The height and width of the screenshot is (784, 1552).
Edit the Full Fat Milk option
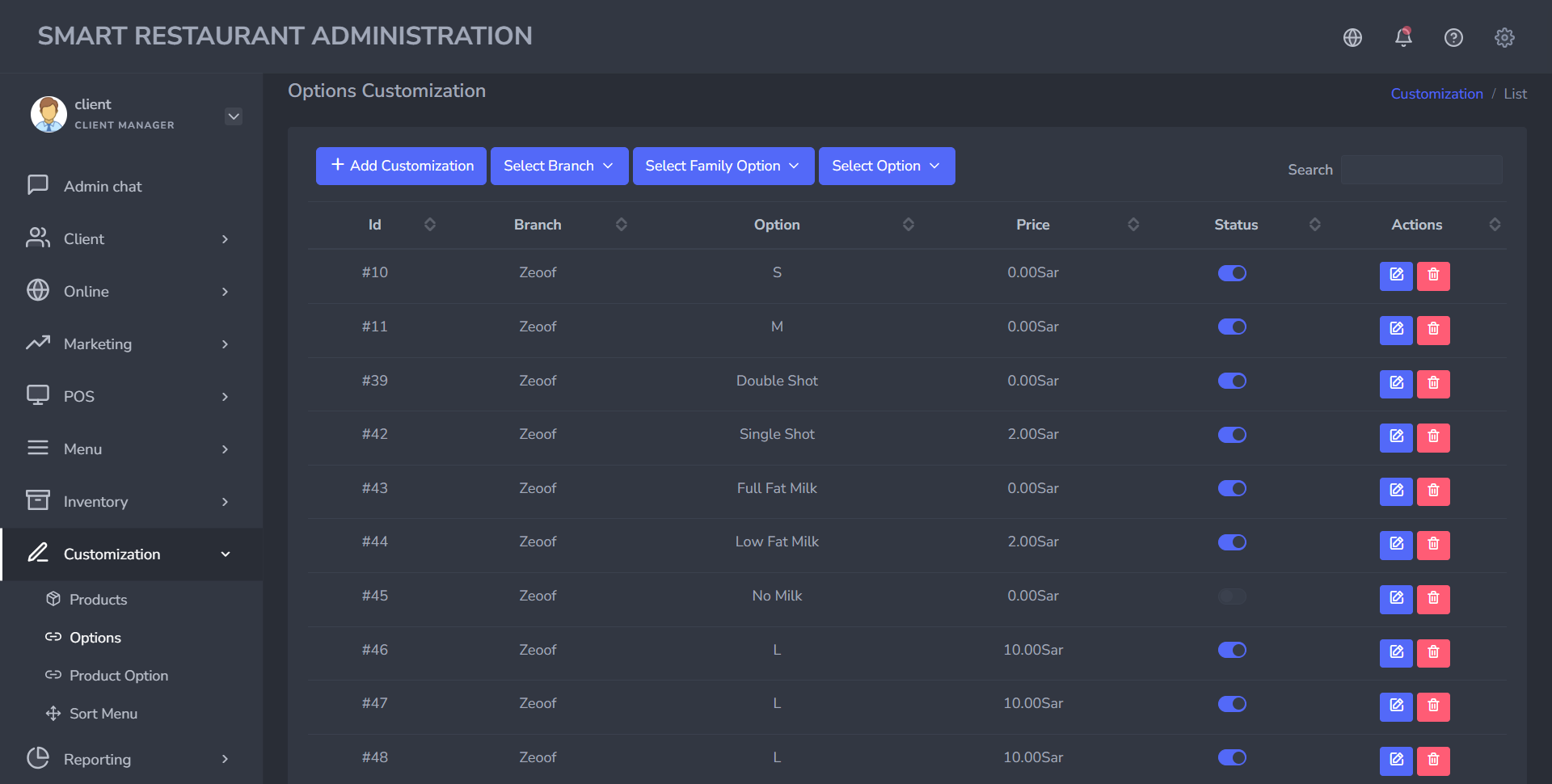(x=1396, y=491)
